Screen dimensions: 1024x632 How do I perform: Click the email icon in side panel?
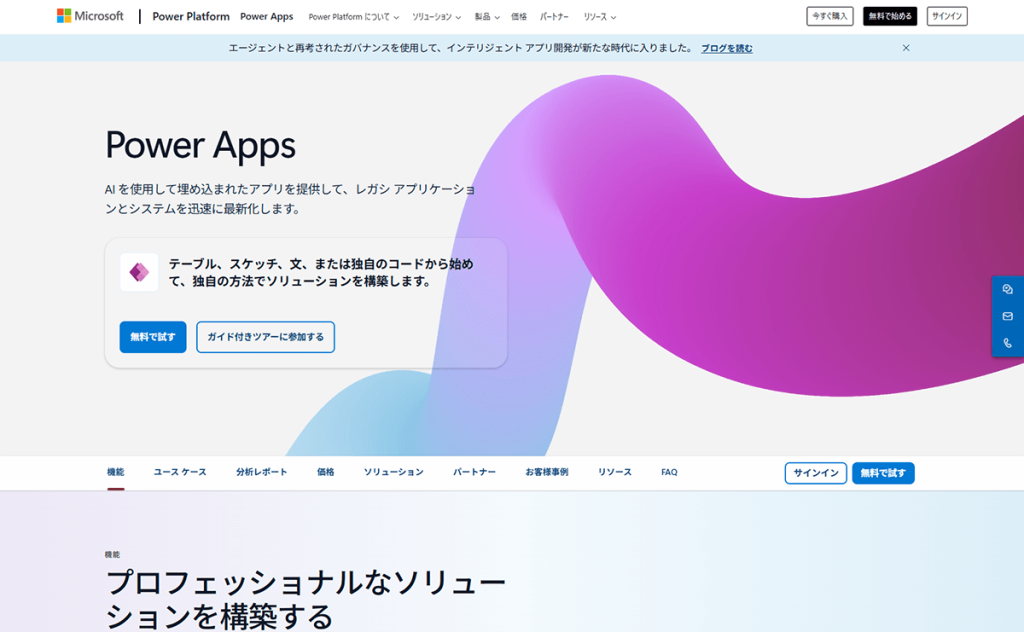[x=1008, y=316]
